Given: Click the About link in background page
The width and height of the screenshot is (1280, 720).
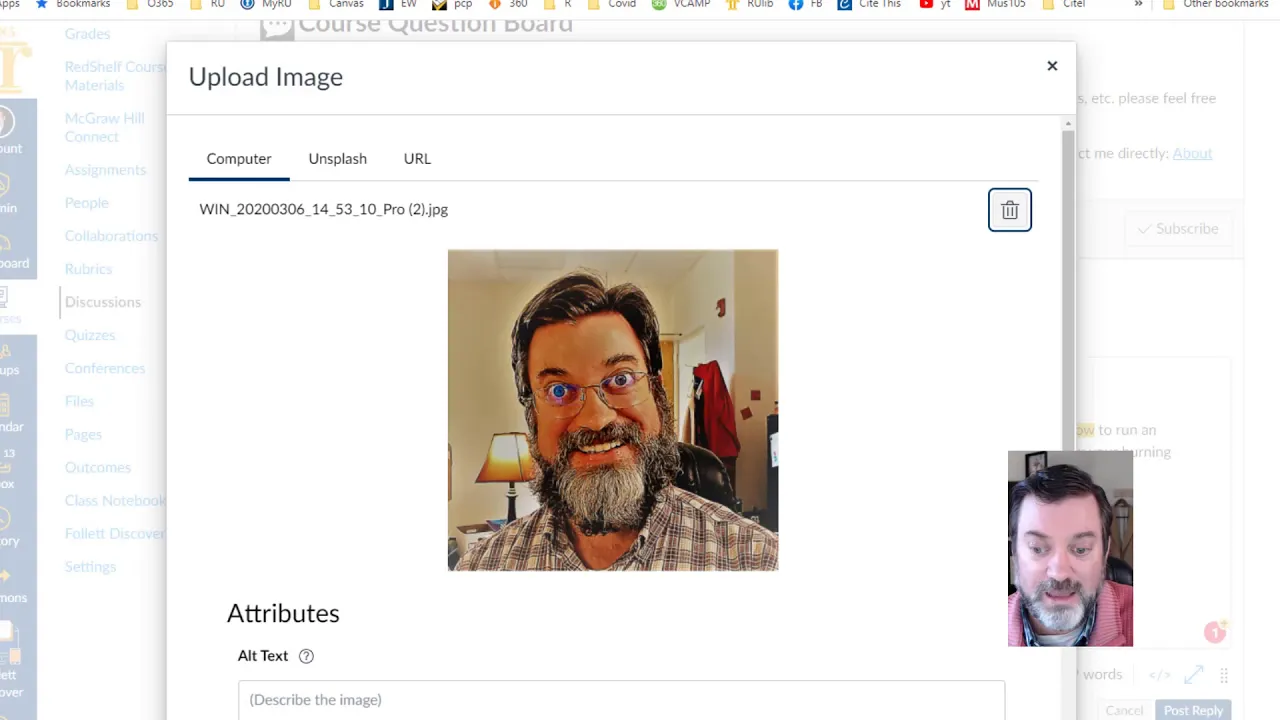Looking at the screenshot, I should pyautogui.click(x=1192, y=153).
